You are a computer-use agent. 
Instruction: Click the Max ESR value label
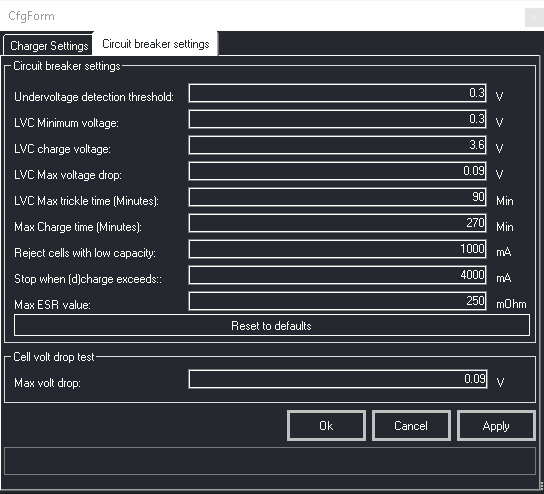pyautogui.click(x=52, y=305)
